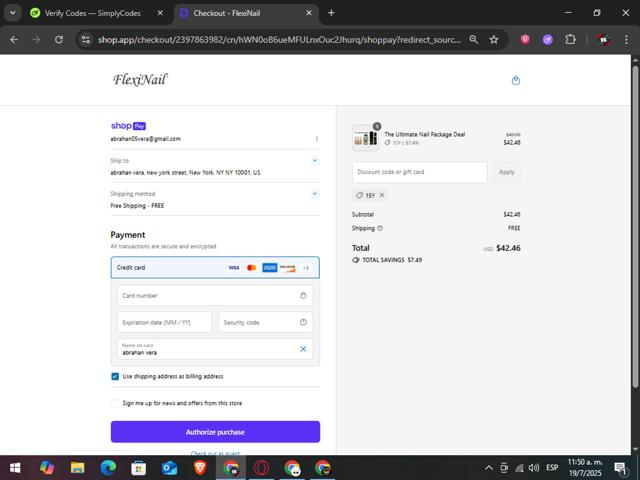Open Chrome three-dot menu
The width and height of the screenshot is (640, 480).
pos(626,40)
